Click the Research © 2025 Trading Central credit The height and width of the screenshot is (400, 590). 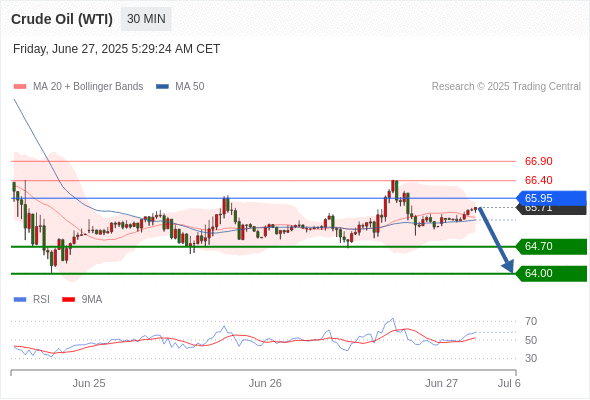point(506,87)
